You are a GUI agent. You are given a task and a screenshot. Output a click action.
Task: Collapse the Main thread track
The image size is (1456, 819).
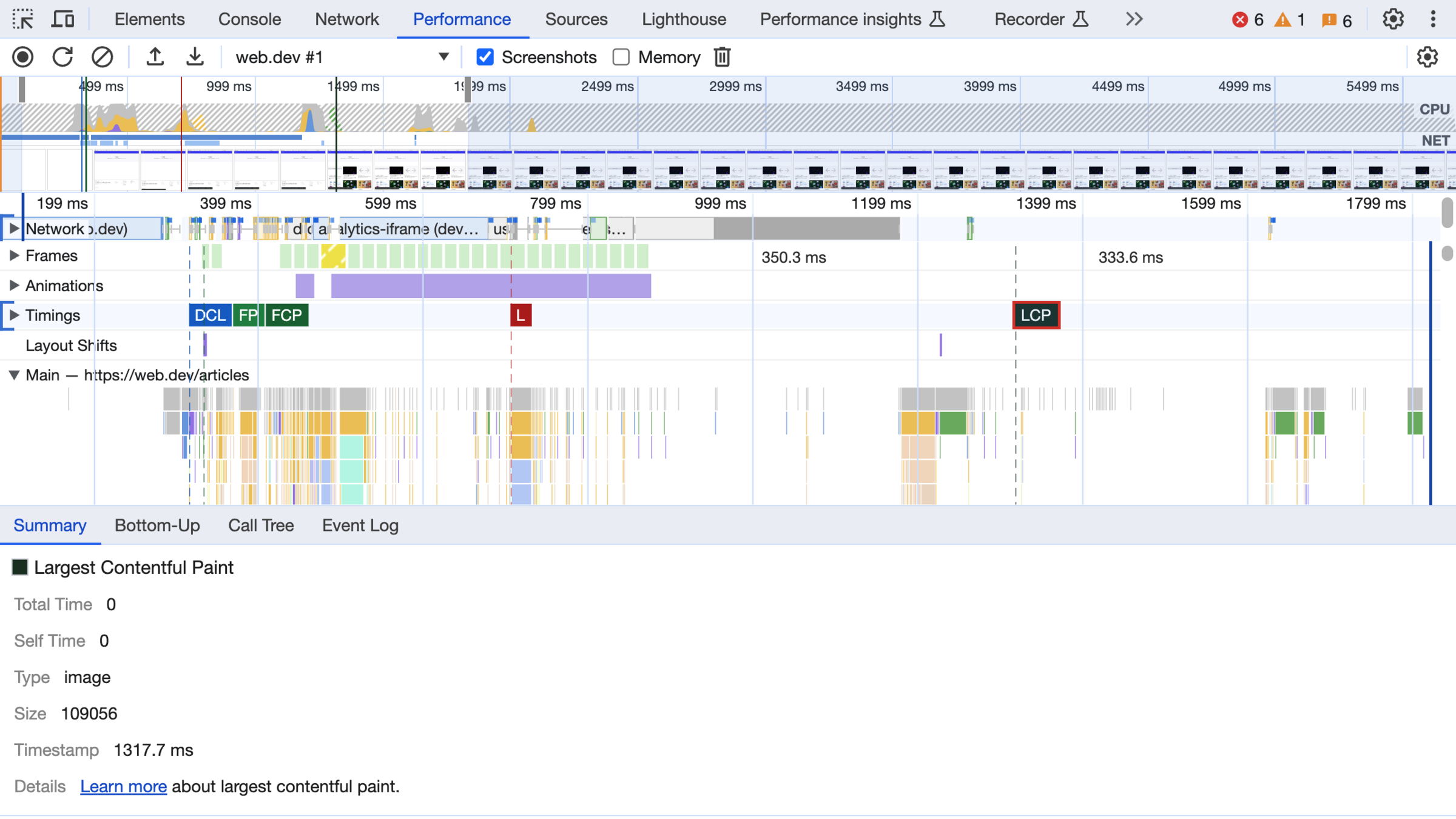coord(14,375)
